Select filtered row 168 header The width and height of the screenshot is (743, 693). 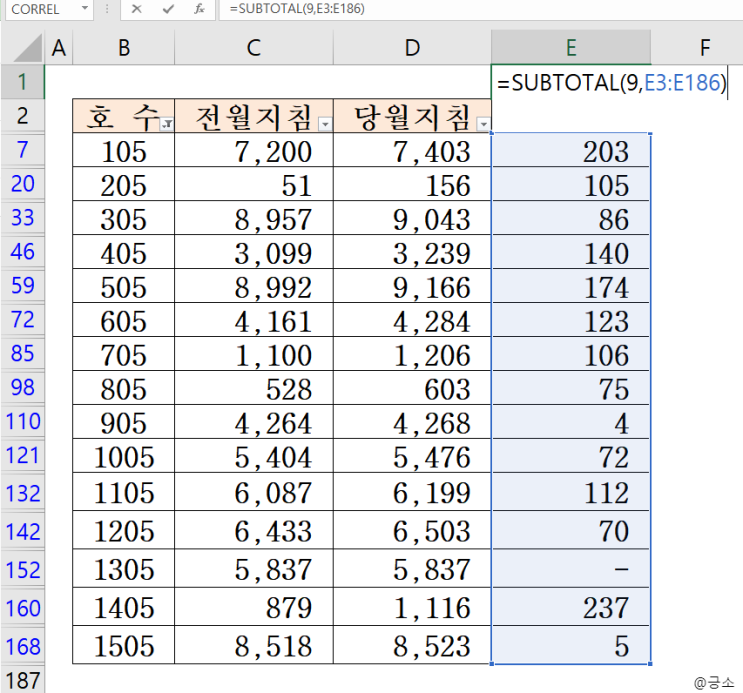click(x=22, y=647)
